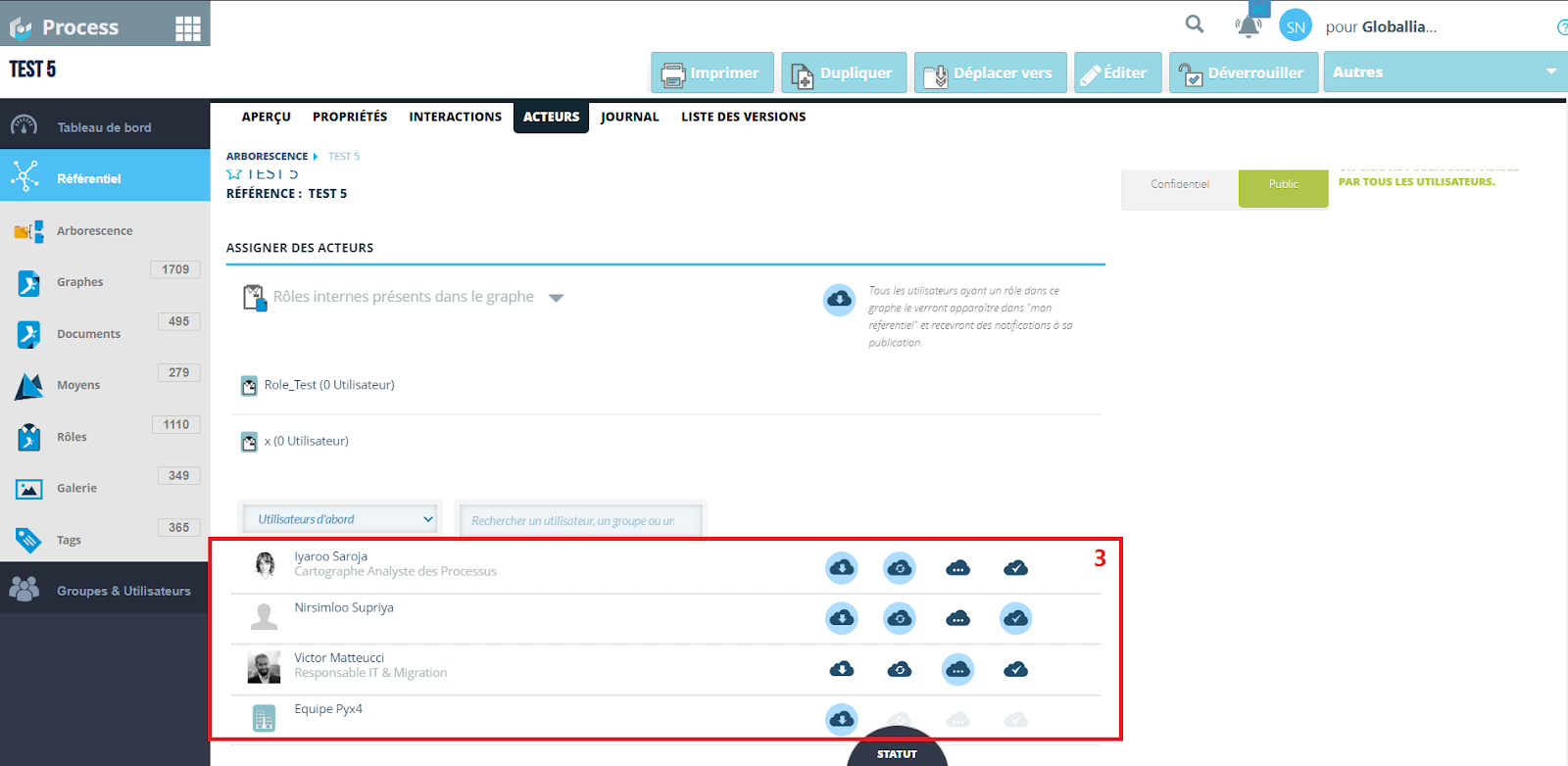Open the Autres actions dropdown
The width and height of the screenshot is (1568, 766).
[x=1445, y=72]
